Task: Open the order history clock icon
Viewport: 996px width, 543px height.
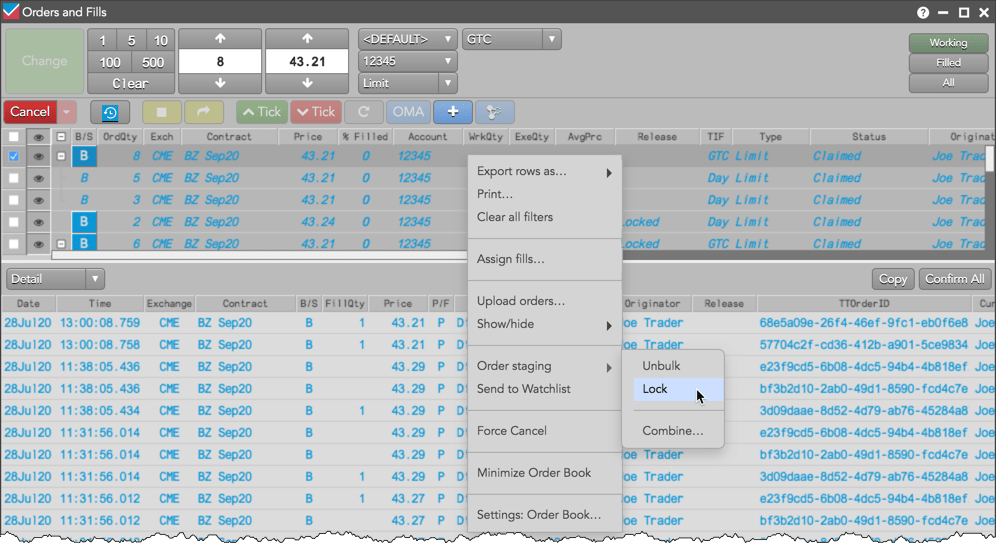Action: coord(110,112)
